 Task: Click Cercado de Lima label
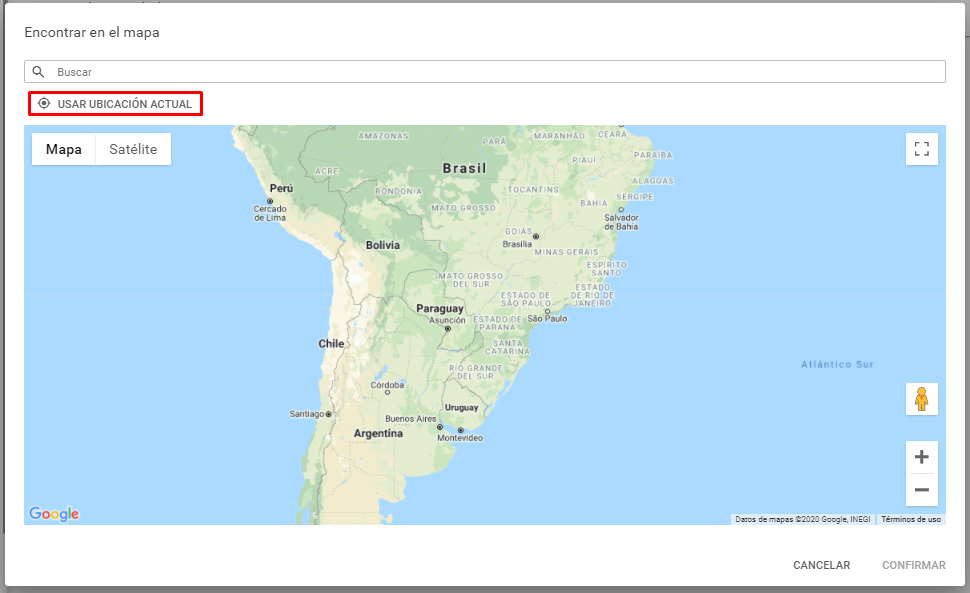[x=270, y=213]
